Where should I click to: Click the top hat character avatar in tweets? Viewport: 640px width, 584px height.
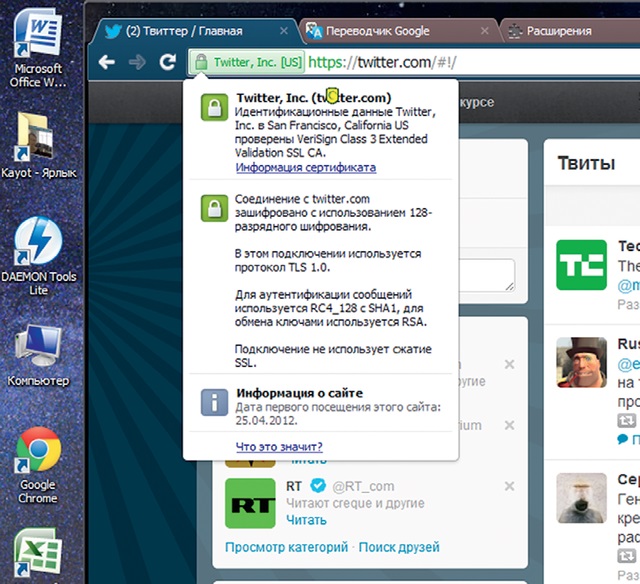581,362
